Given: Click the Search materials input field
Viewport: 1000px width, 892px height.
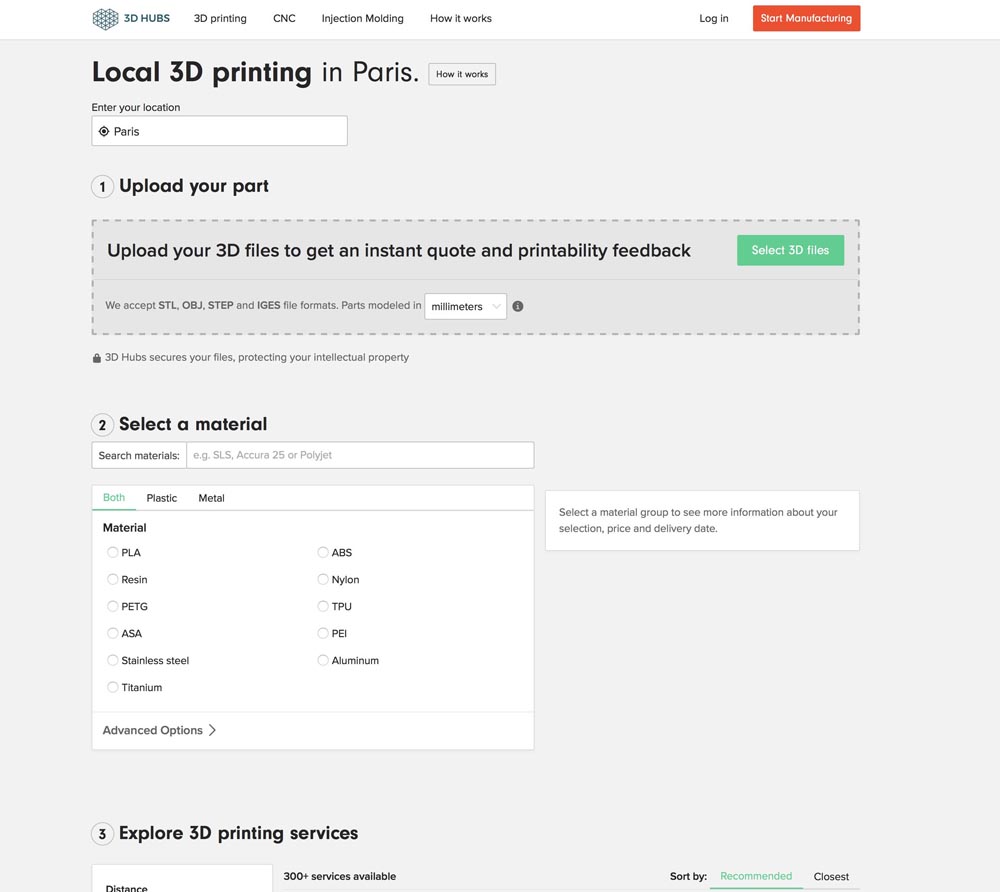Looking at the screenshot, I should 360,455.
